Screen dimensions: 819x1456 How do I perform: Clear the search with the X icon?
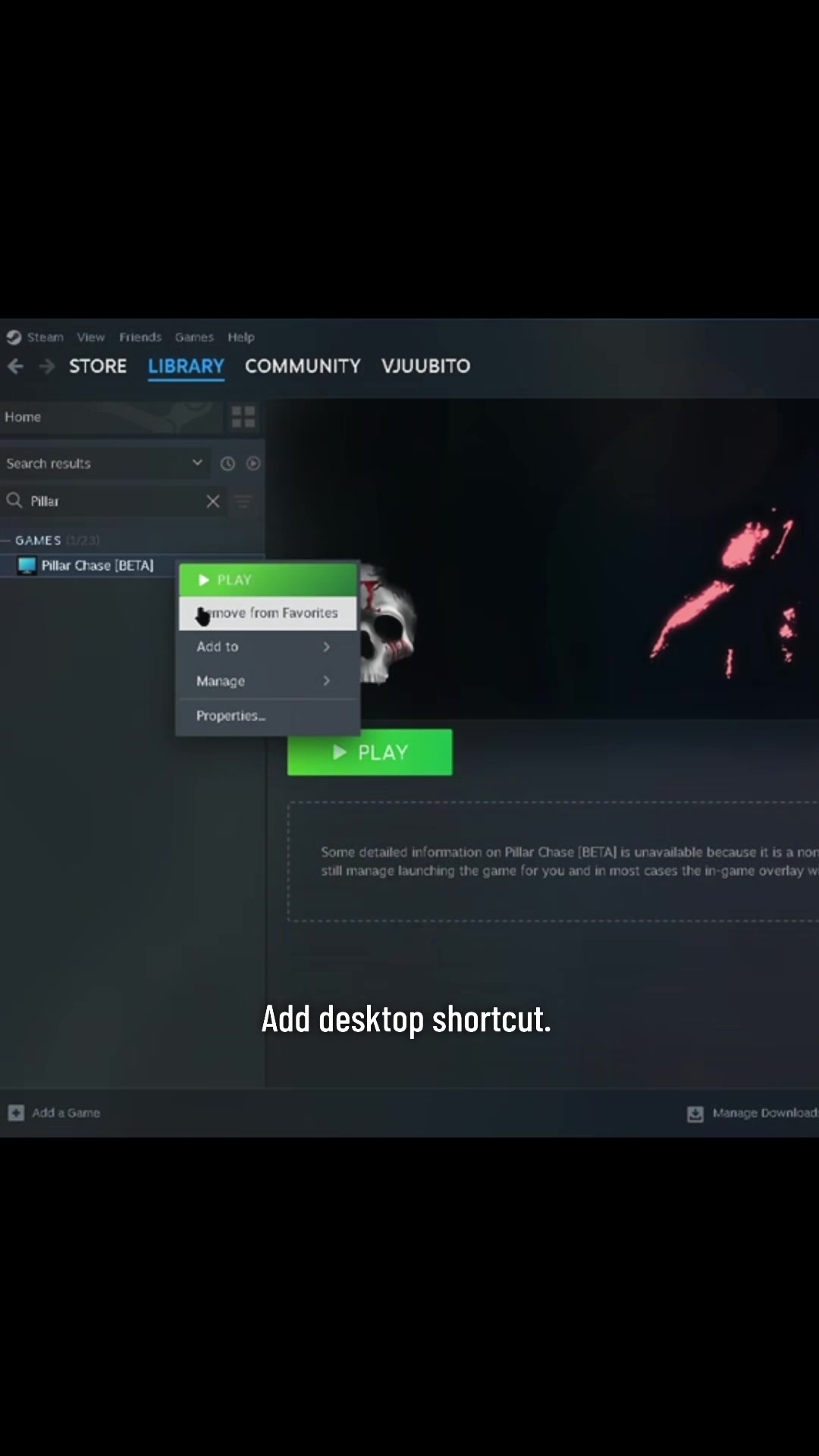pyautogui.click(x=213, y=501)
